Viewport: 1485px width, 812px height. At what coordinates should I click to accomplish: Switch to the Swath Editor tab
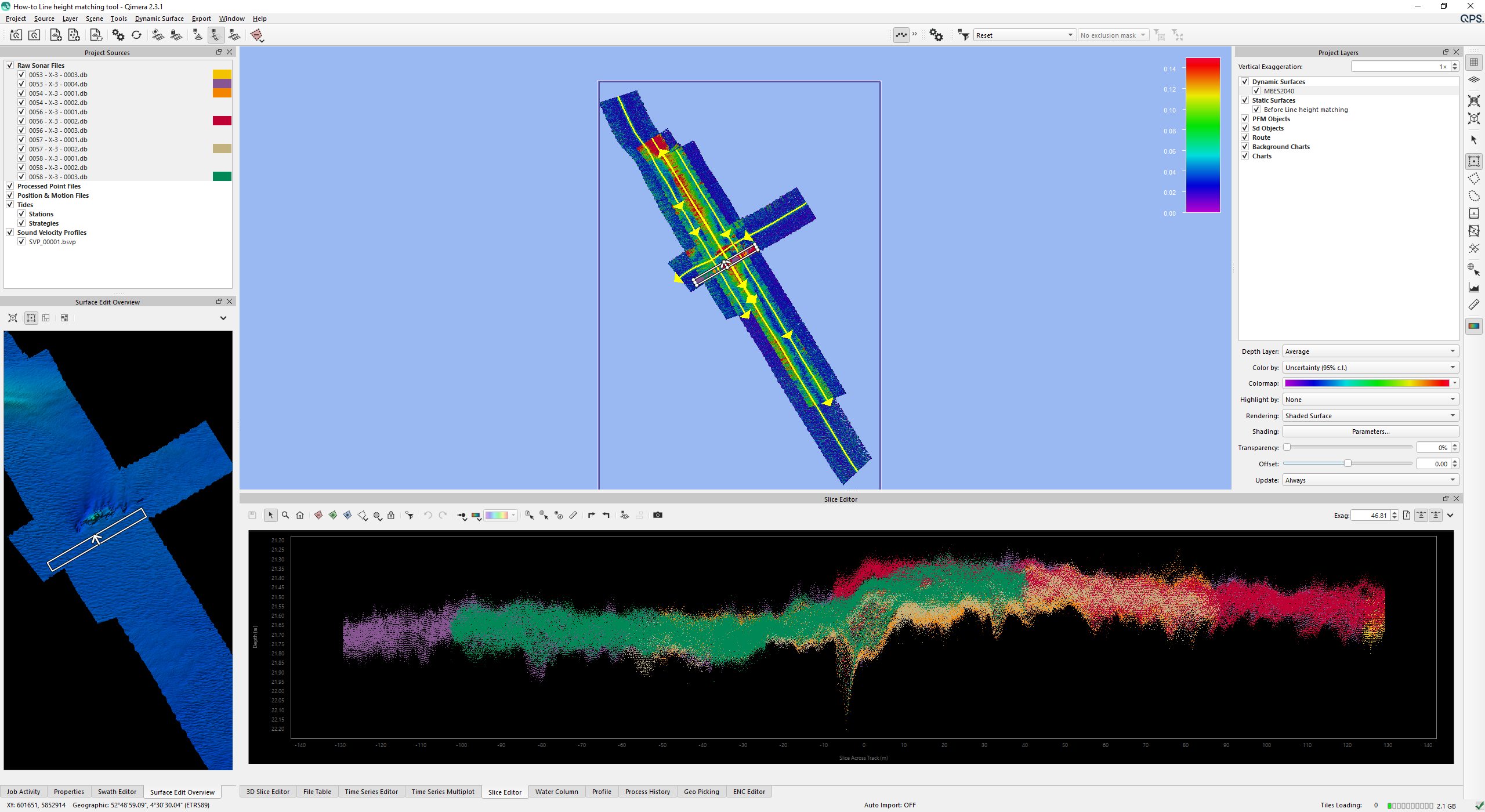pos(117,792)
